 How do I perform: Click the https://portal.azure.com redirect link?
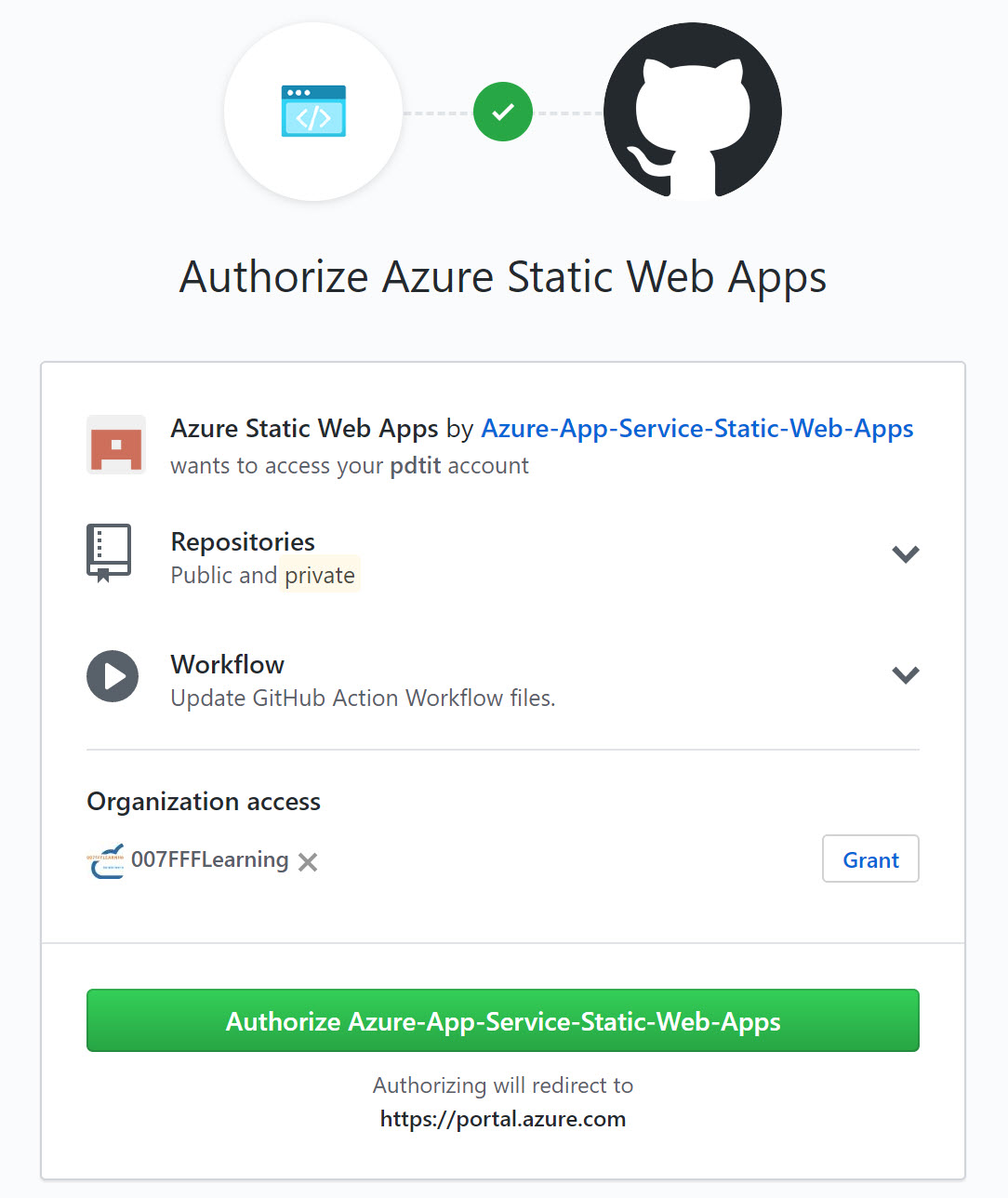coord(502,1119)
